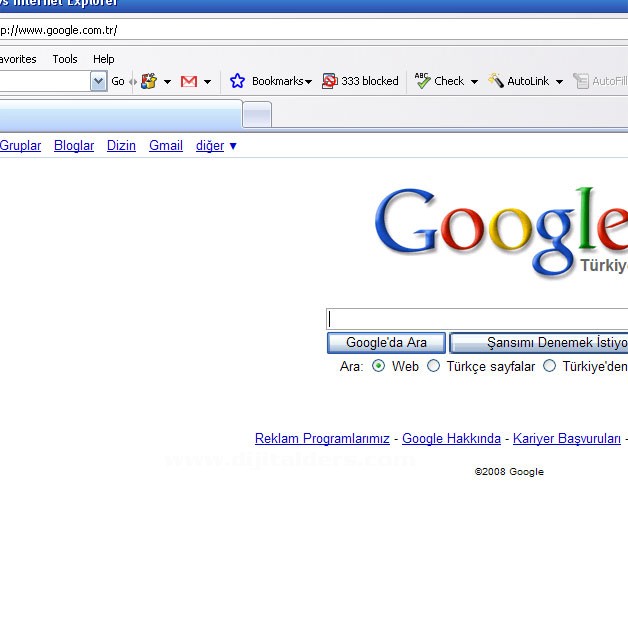Screen dimensions: 628x622
Task: Open the Gruplar link
Action: [x=20, y=145]
